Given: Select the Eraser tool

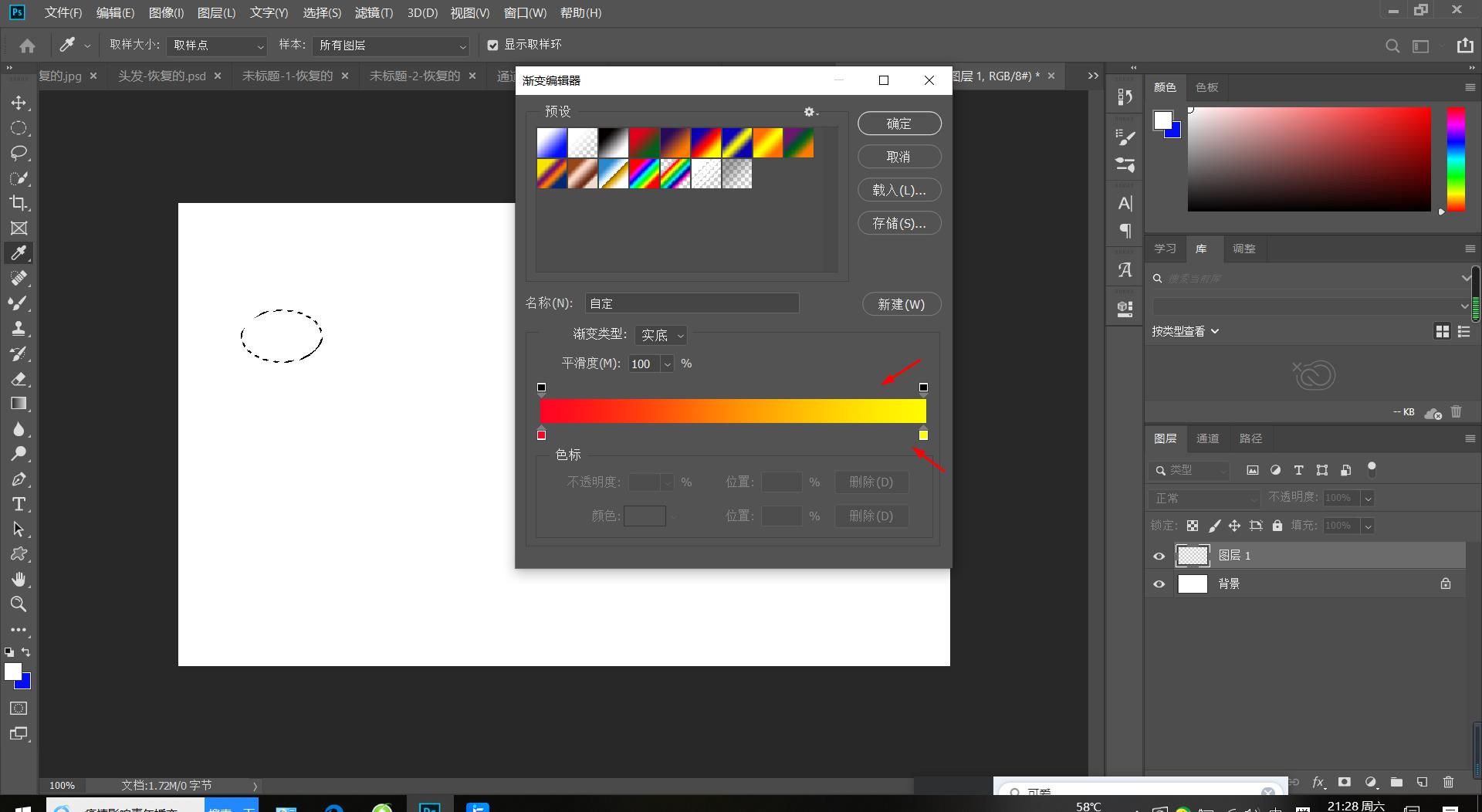Looking at the screenshot, I should 19,379.
